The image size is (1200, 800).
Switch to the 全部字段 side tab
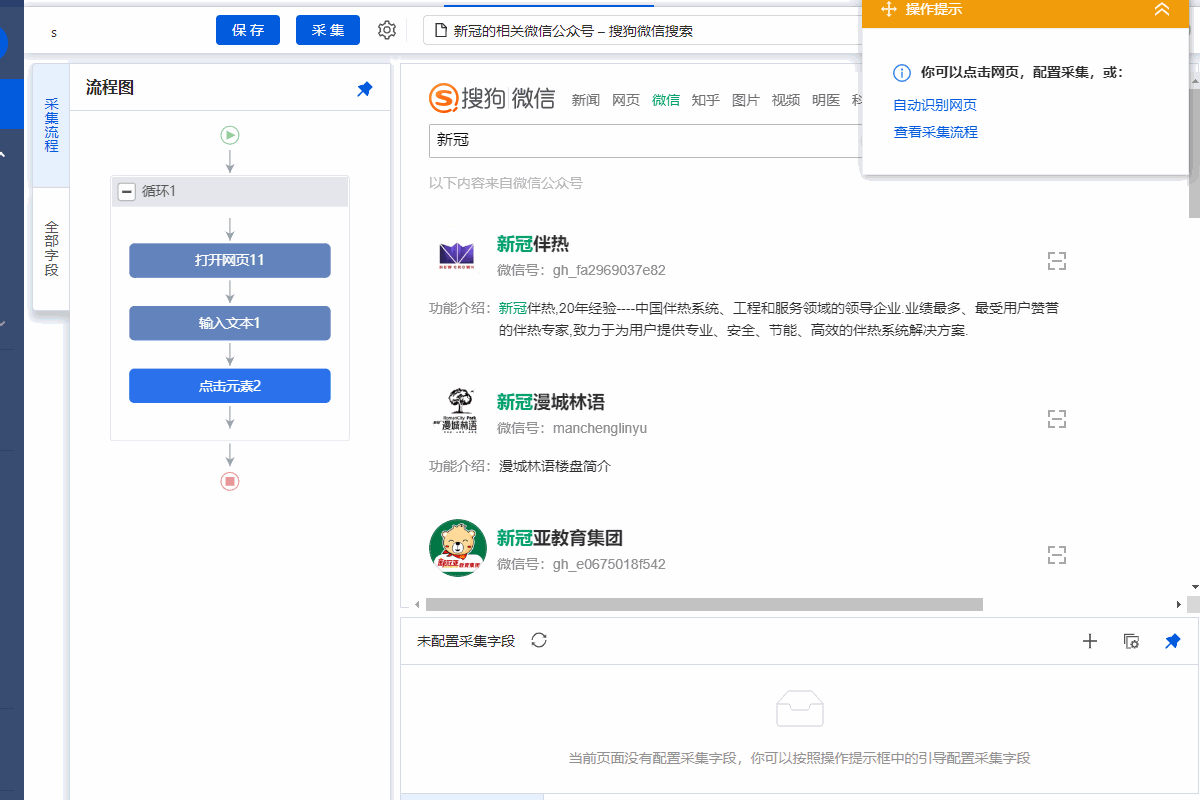51,249
